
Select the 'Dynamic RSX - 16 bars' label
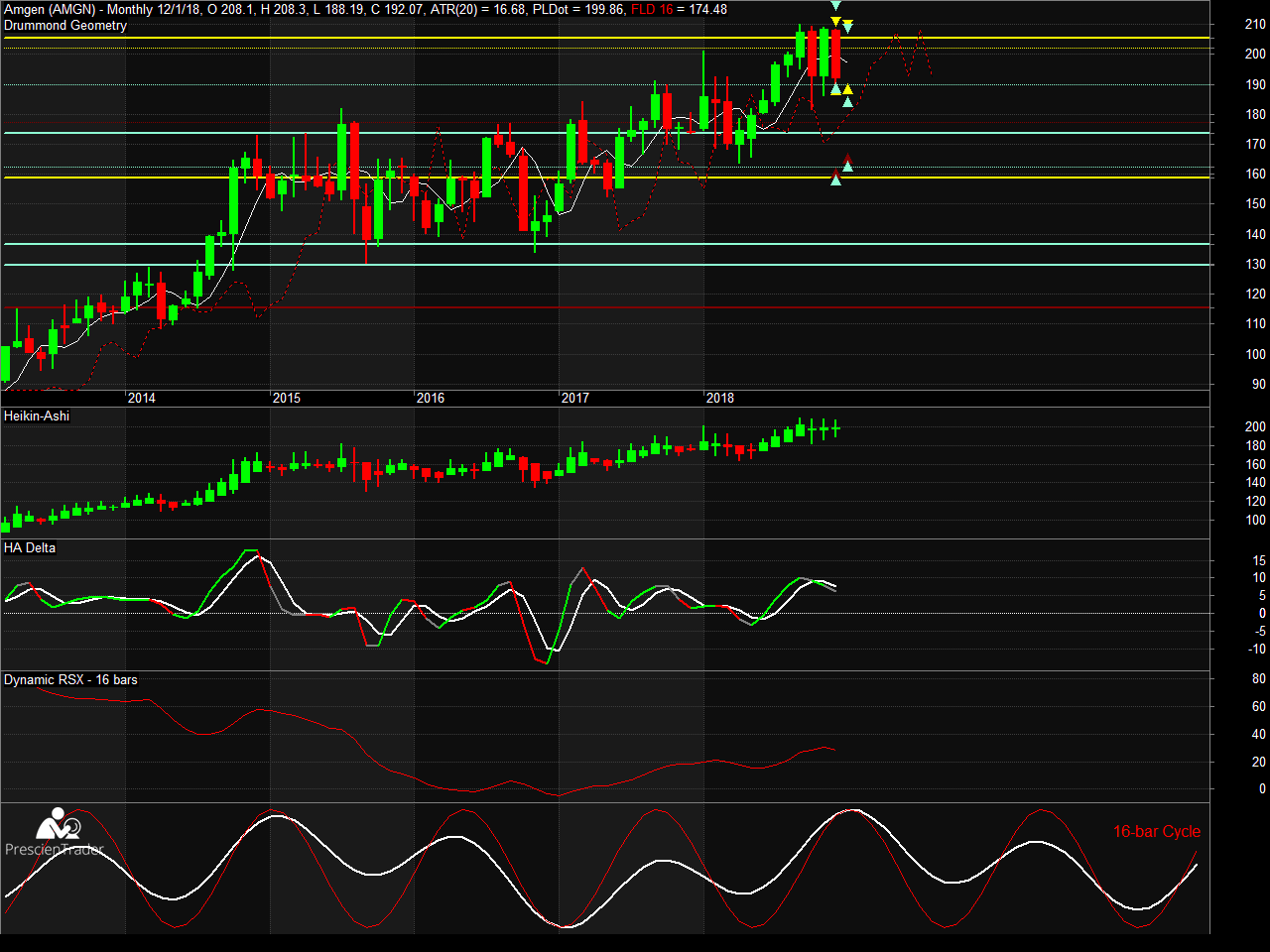pyautogui.click(x=70, y=679)
